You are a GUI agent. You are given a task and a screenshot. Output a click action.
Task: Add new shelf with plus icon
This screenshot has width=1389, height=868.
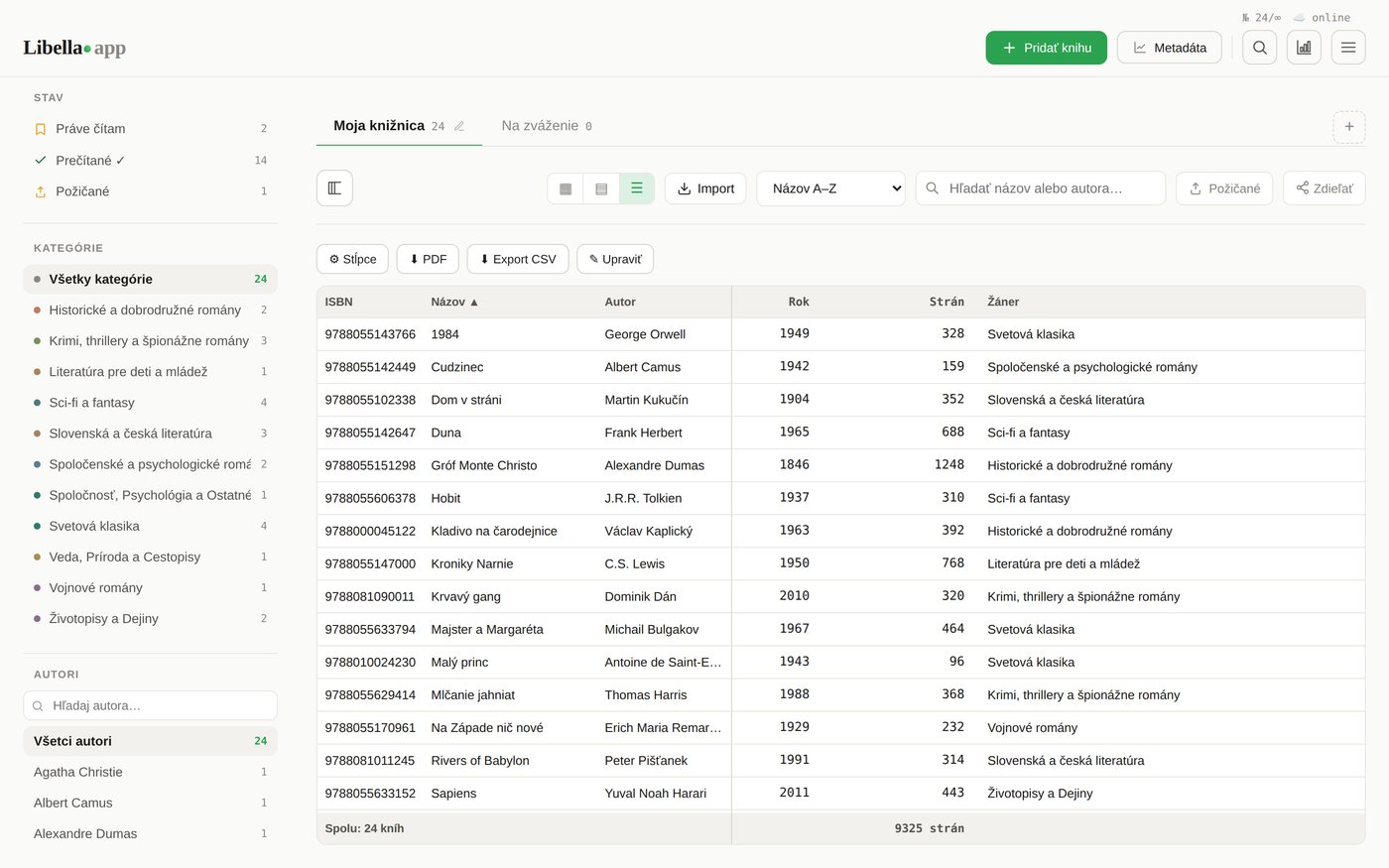pyautogui.click(x=1348, y=127)
